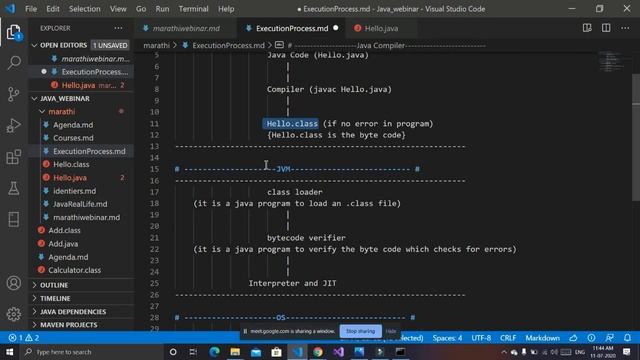Open the Terminal menu
Image resolution: width=640 pixels, height=360 pixels.
pos(193,9)
